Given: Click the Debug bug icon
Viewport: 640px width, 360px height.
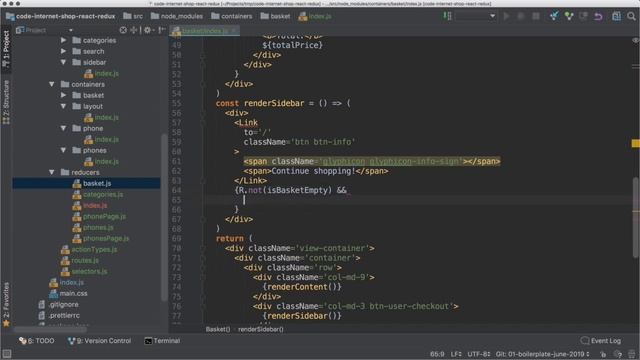Looking at the screenshot, I should 521,16.
